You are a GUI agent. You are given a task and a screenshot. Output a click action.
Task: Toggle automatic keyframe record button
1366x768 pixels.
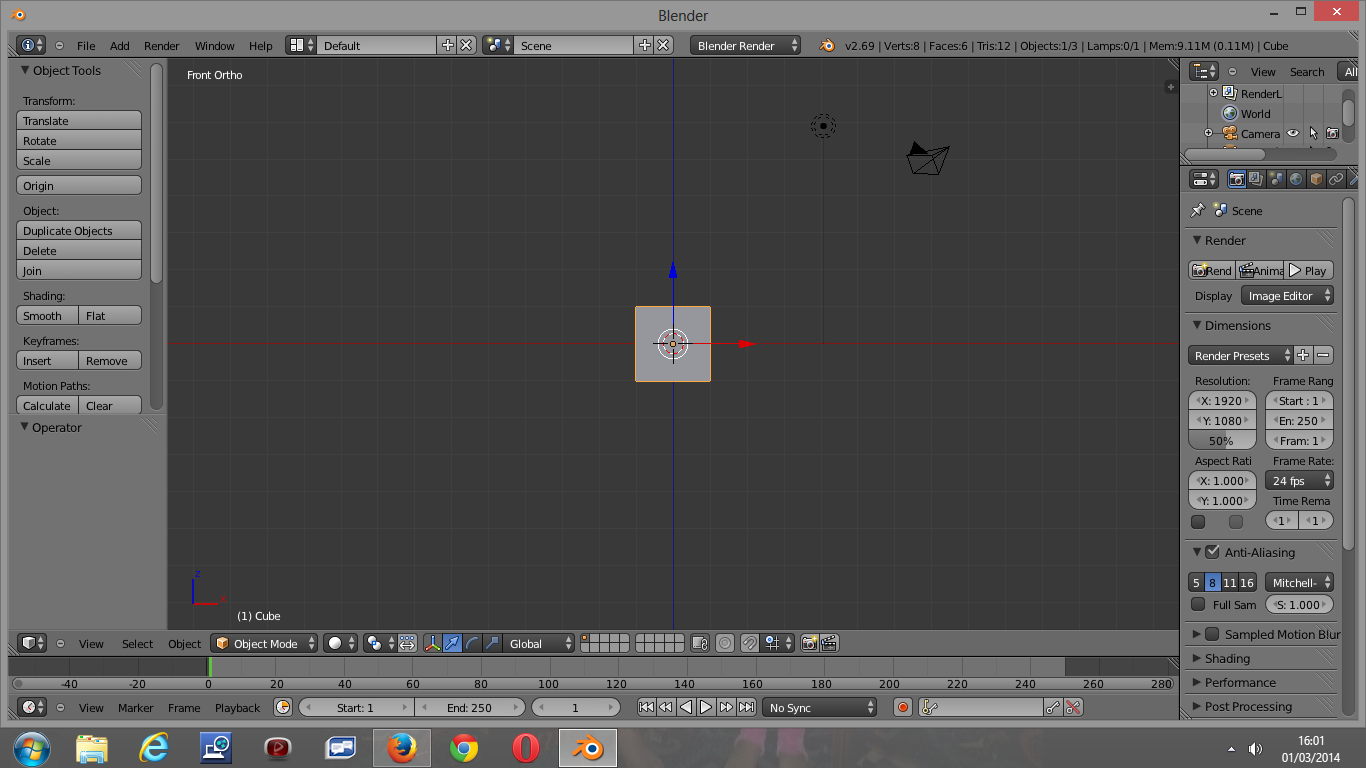pos(903,707)
